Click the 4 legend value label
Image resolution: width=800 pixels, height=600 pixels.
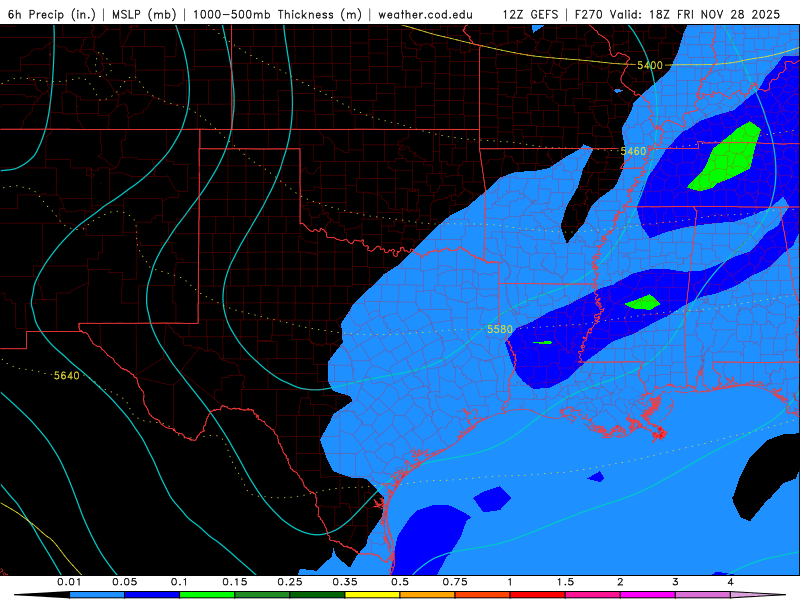pos(731,582)
